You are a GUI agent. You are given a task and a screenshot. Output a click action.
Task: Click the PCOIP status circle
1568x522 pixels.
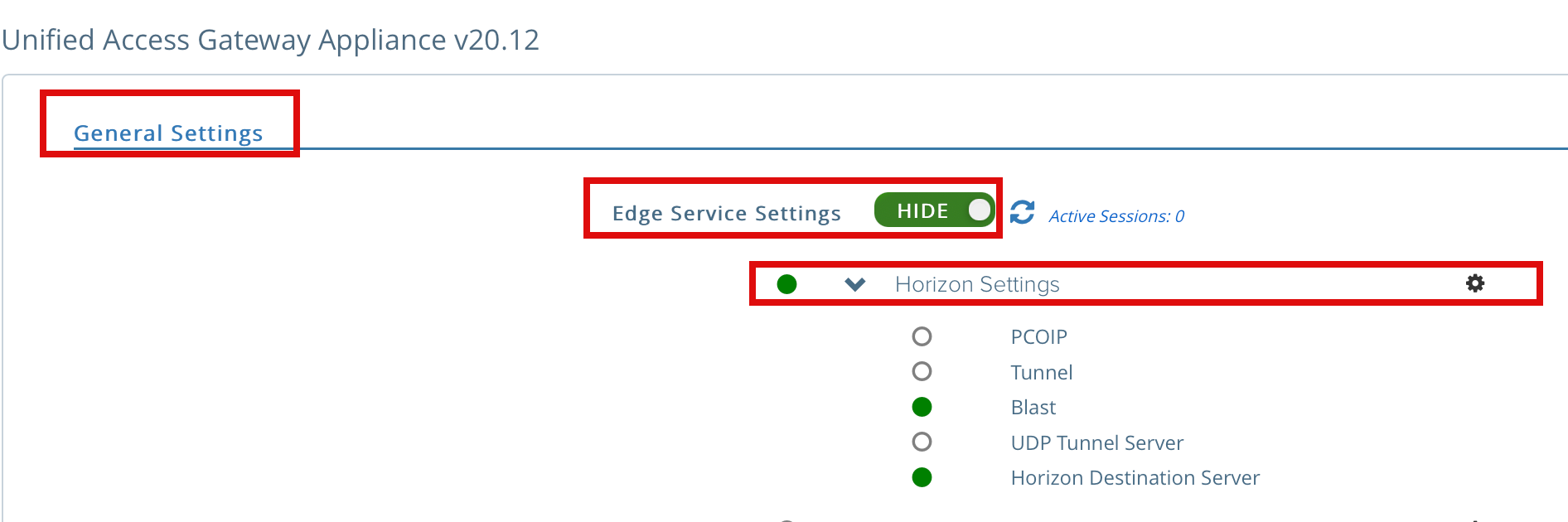coord(922,336)
